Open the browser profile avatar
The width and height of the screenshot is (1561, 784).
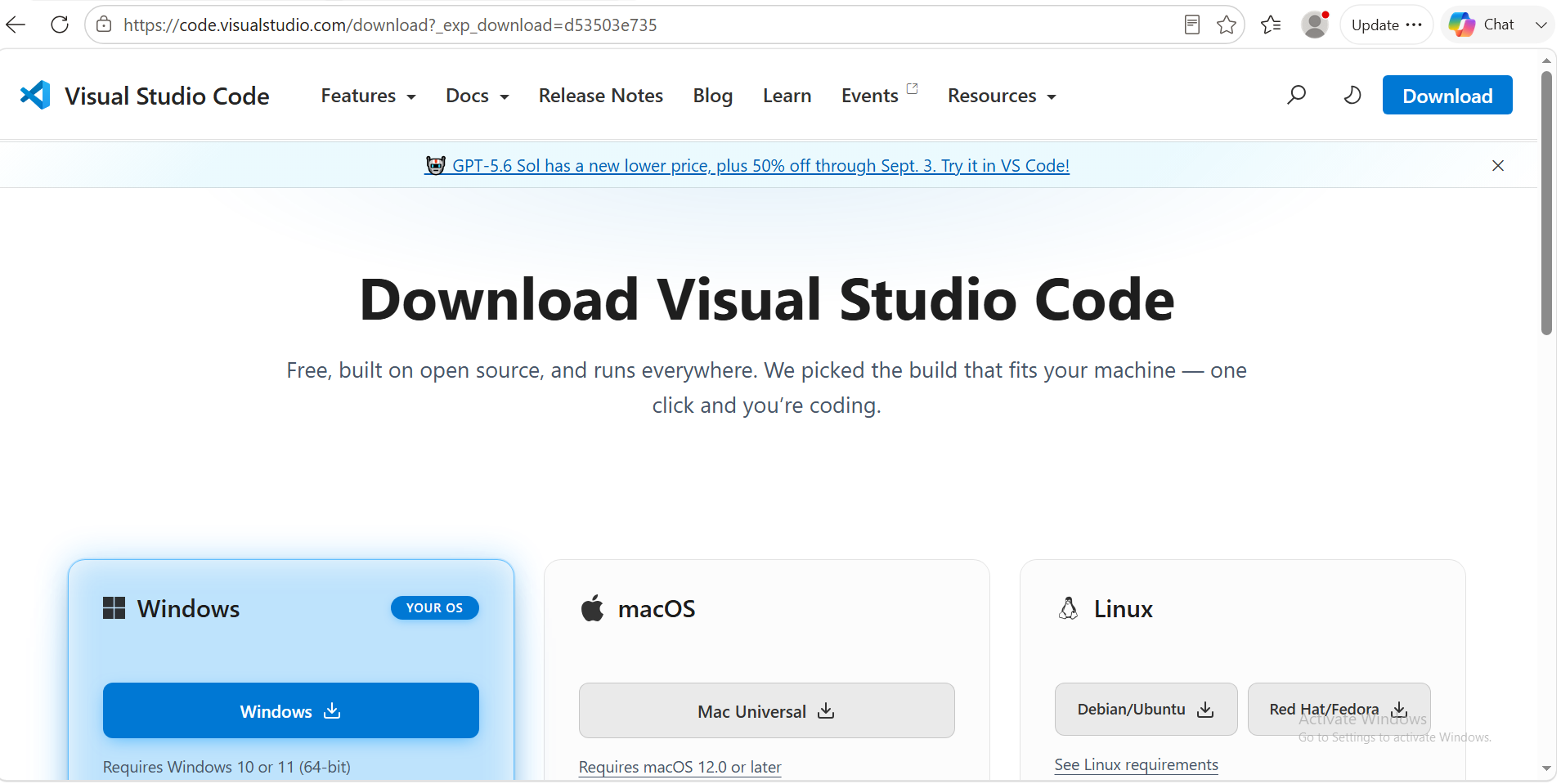(1315, 25)
